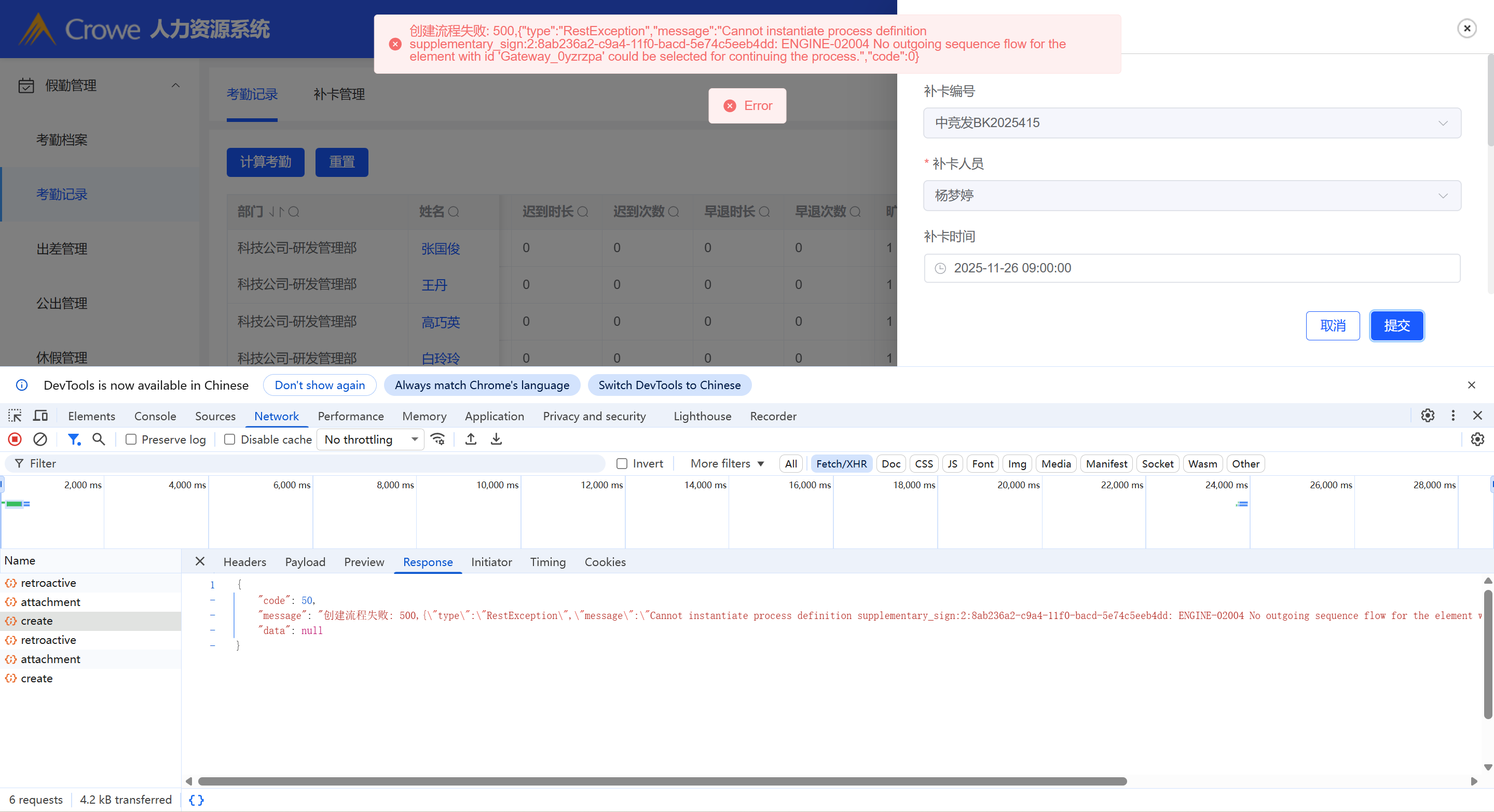Click the 补卡时间 date input field
Viewport: 1494px width, 812px height.
pyautogui.click(x=1191, y=268)
